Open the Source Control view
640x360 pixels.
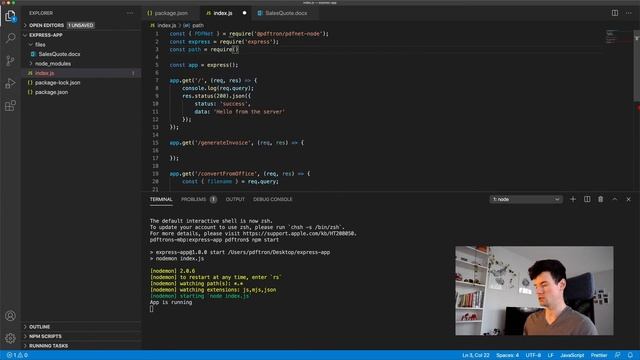point(10,60)
